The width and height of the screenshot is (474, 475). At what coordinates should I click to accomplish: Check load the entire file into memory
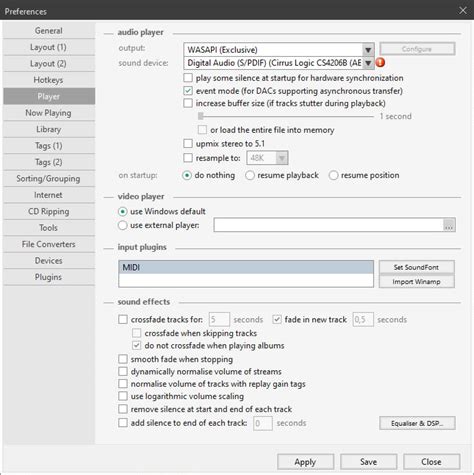pos(202,130)
